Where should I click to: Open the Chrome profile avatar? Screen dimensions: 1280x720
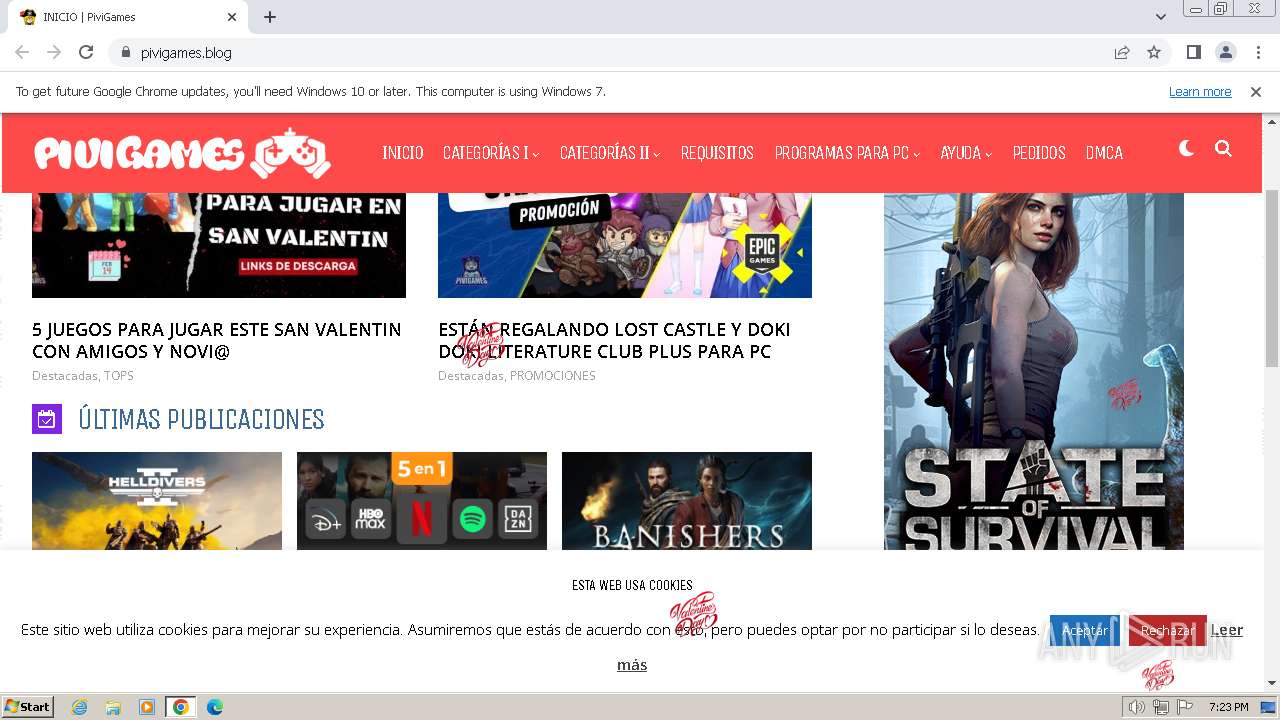click(1226, 52)
